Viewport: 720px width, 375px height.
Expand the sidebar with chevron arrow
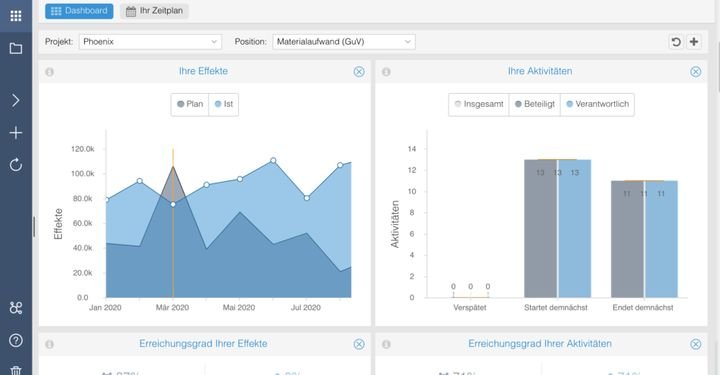16,101
